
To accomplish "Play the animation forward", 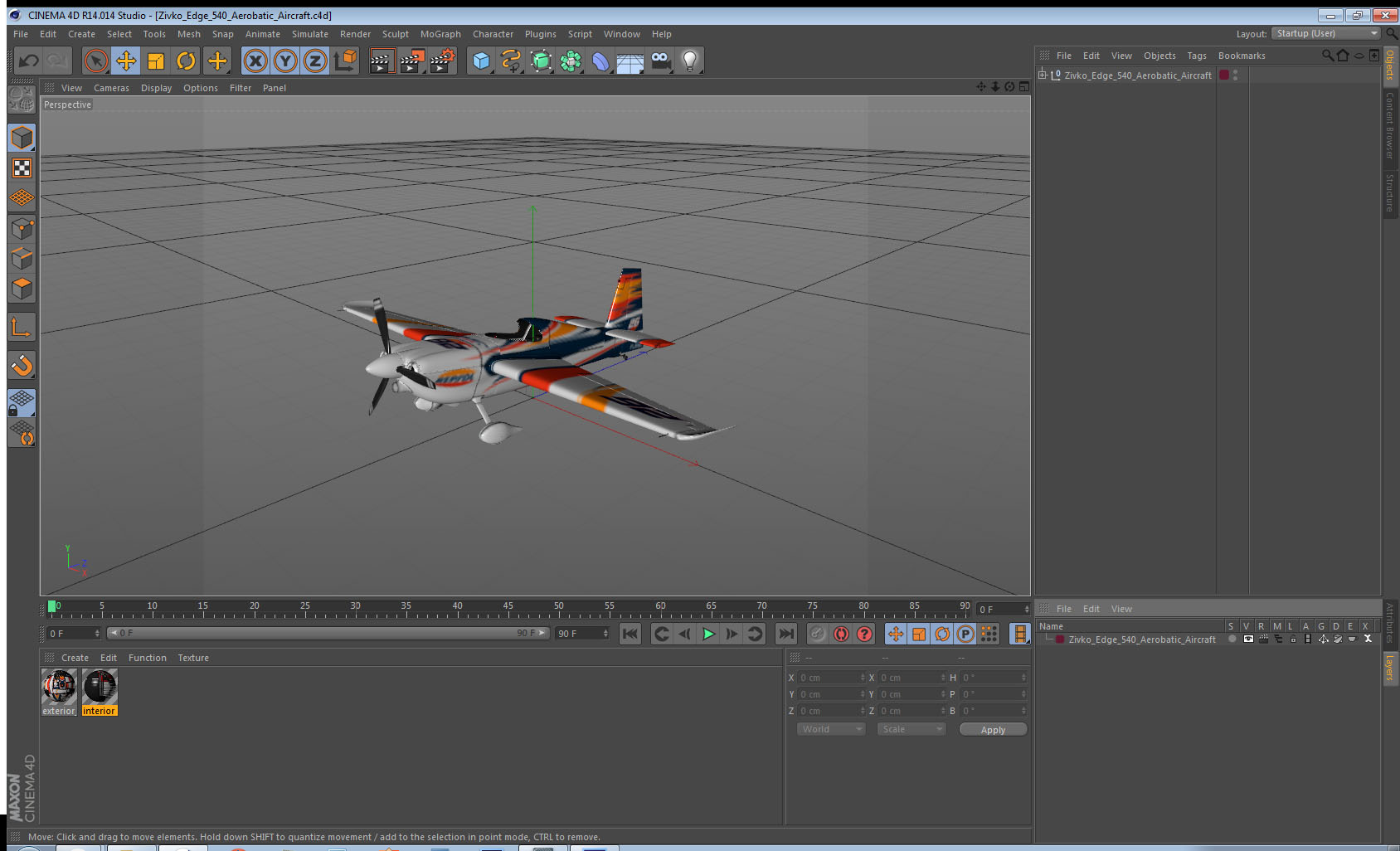I will 708,634.
